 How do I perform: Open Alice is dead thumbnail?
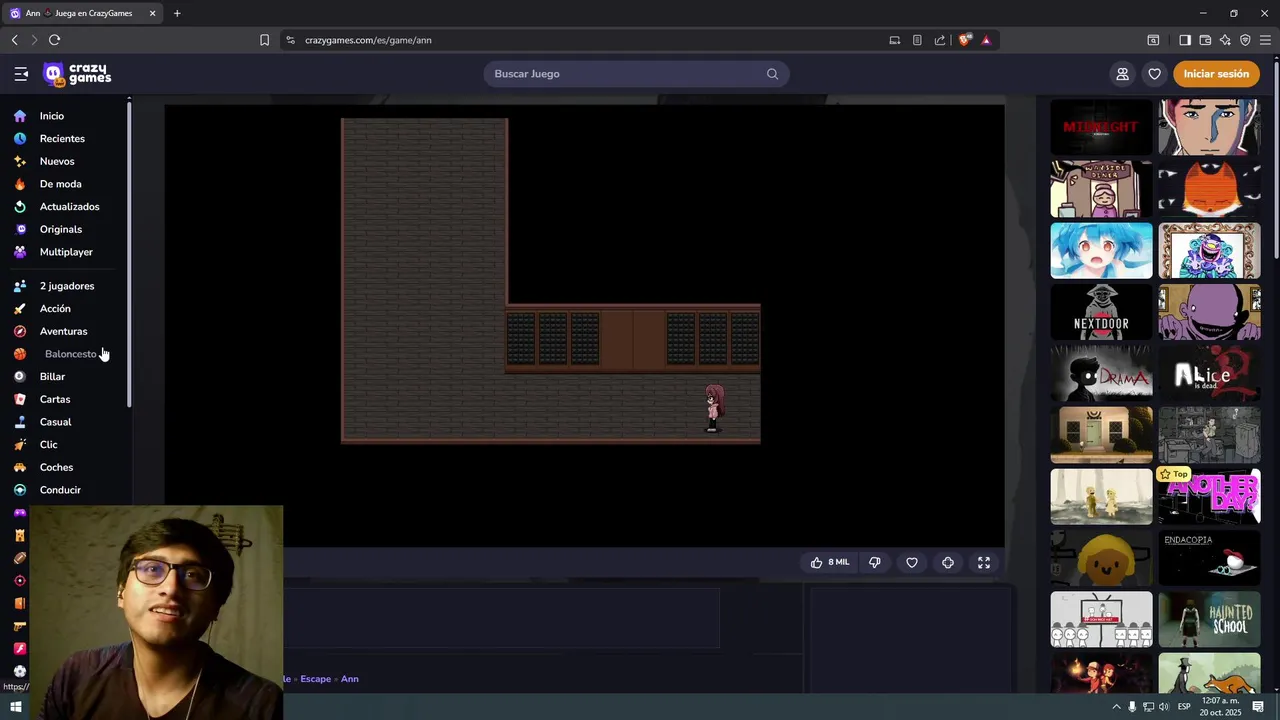[1209, 373]
